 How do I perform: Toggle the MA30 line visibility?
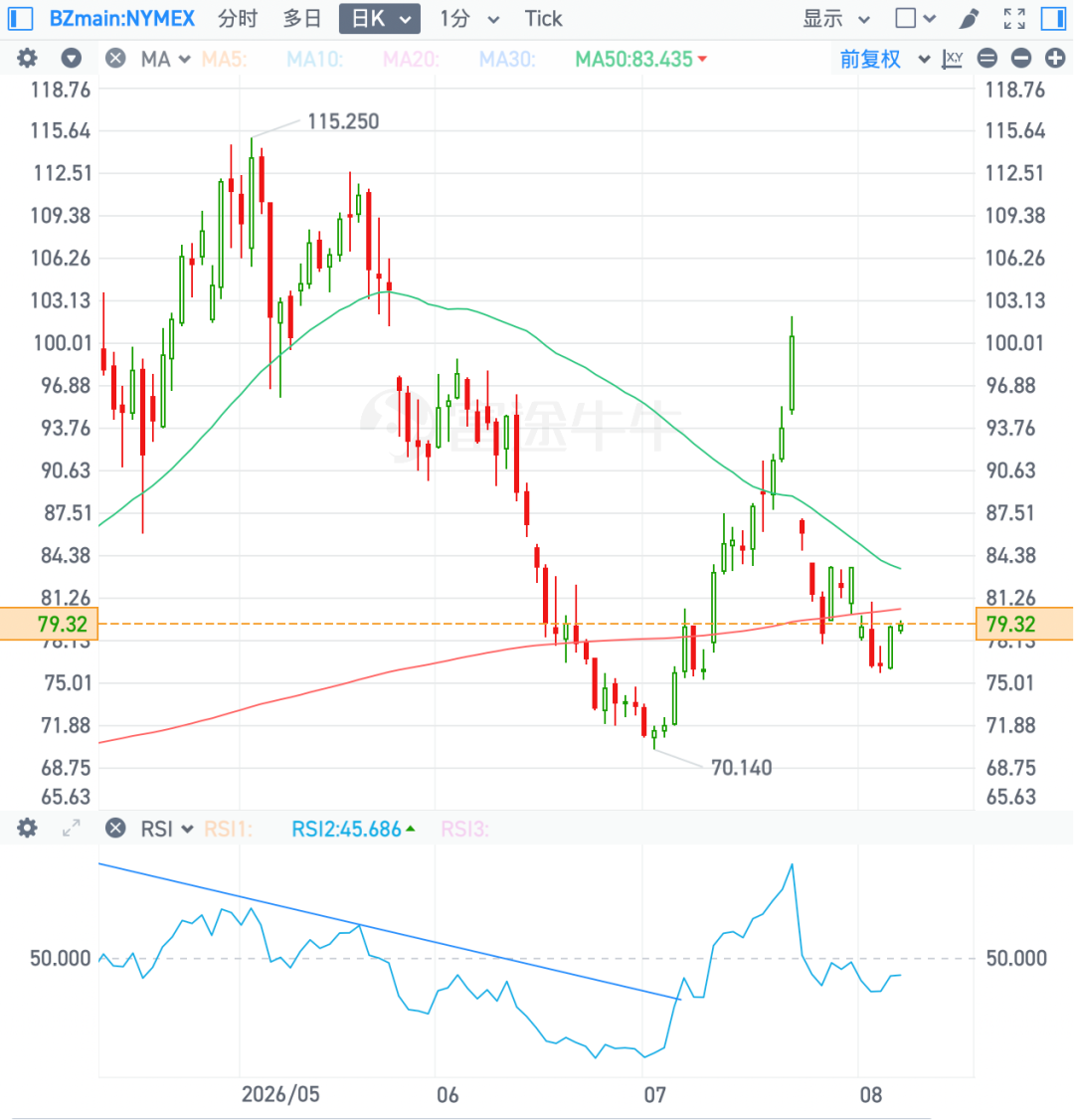[507, 59]
